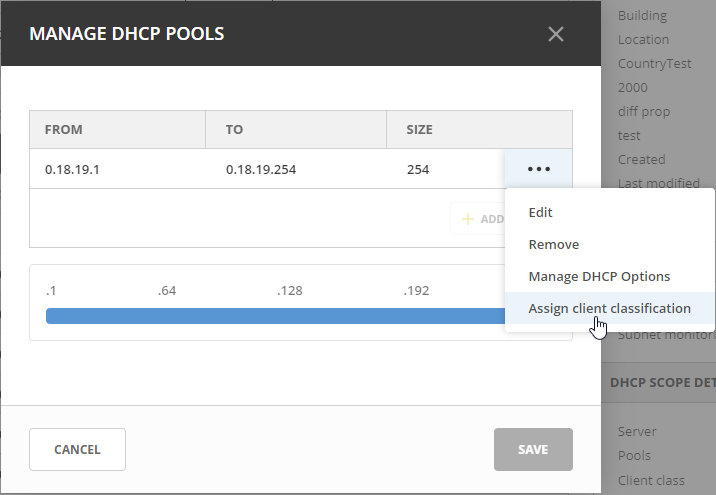Viewport: 716px width, 495px height.
Task: Click the pool size value 254
Action: (418, 170)
